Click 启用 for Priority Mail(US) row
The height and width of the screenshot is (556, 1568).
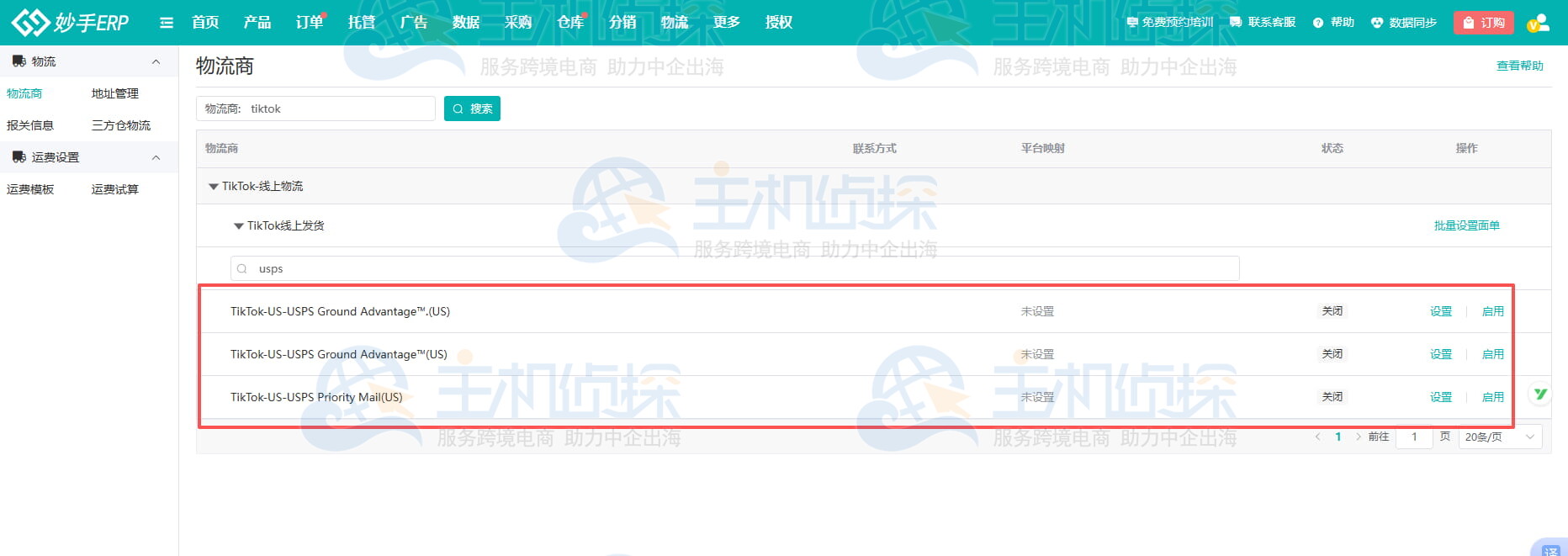tap(1493, 397)
